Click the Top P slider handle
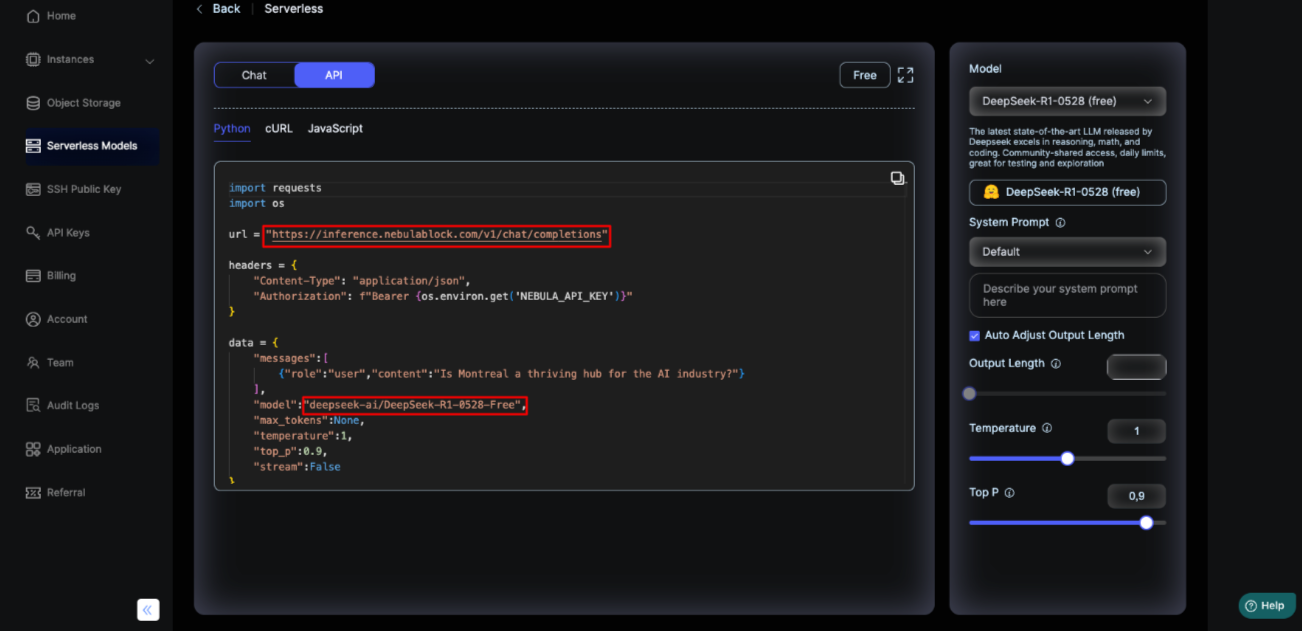This screenshot has width=1302, height=631. (1146, 523)
